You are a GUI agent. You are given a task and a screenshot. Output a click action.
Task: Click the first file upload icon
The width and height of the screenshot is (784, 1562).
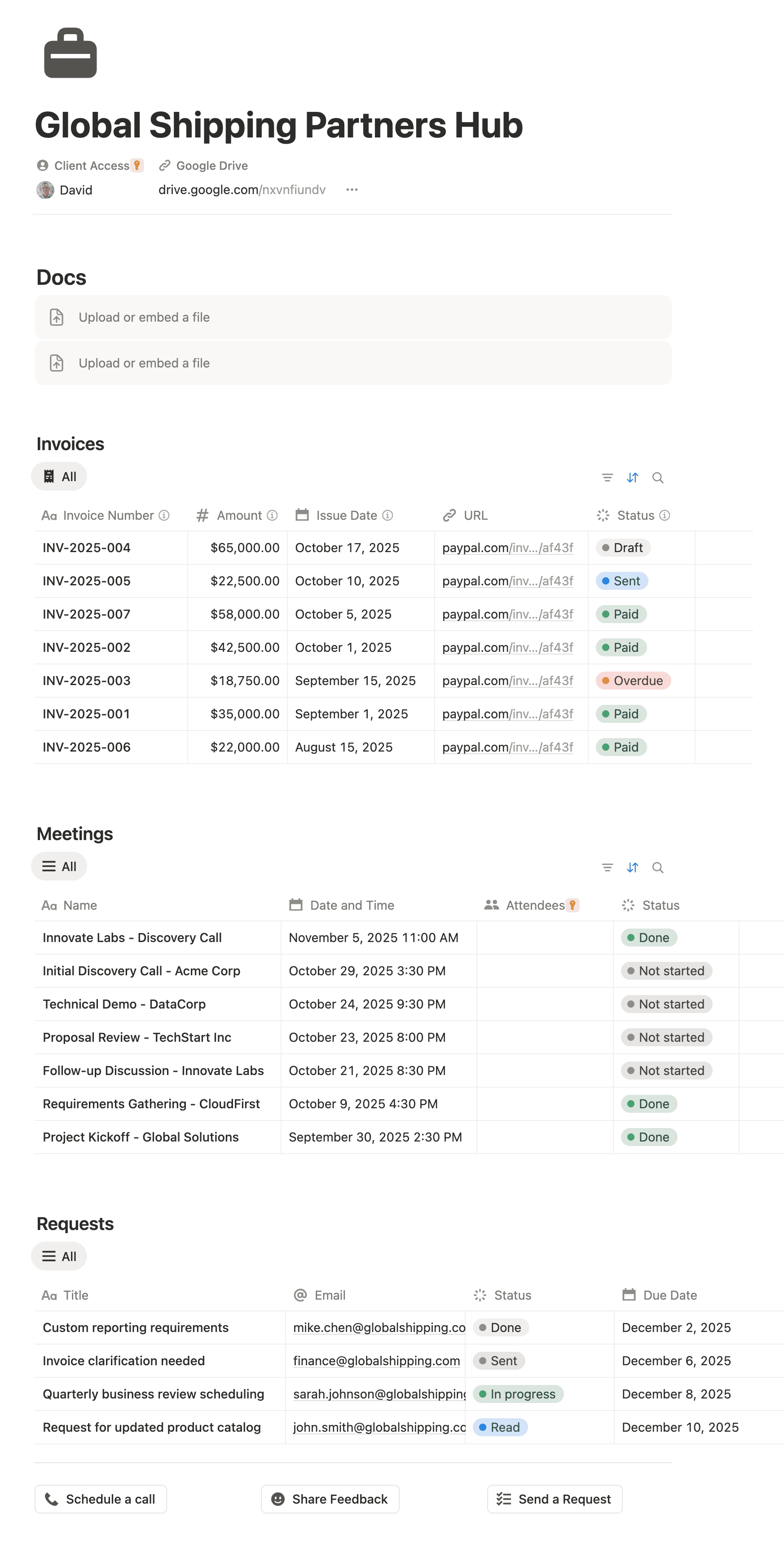(x=56, y=317)
